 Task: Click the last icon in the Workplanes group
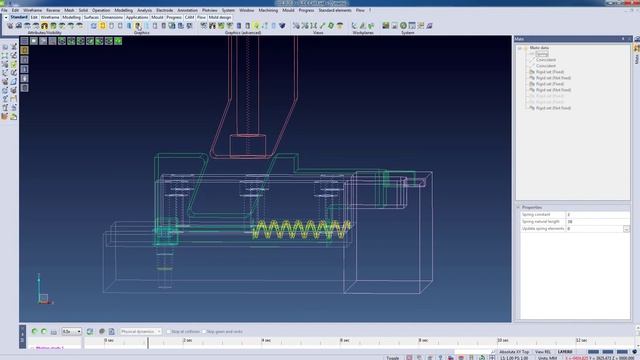pos(371,26)
